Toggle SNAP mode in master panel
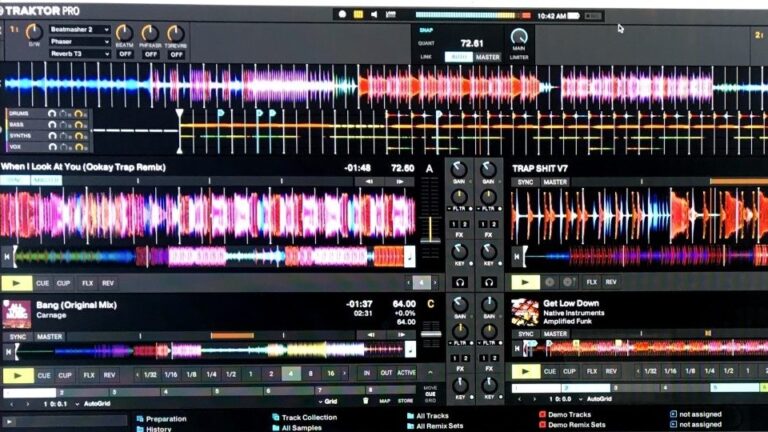The height and width of the screenshot is (432, 768). point(426,30)
